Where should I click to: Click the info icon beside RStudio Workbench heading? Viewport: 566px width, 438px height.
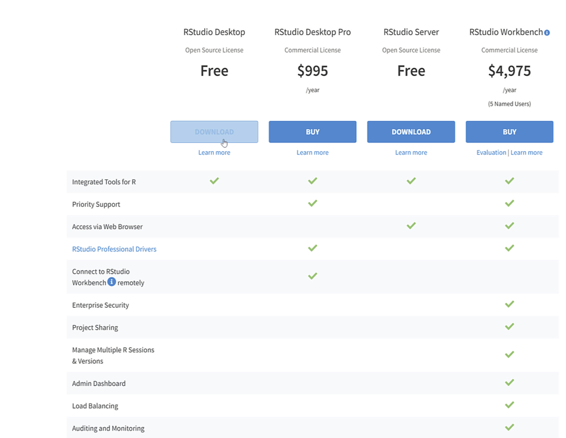pos(547,33)
